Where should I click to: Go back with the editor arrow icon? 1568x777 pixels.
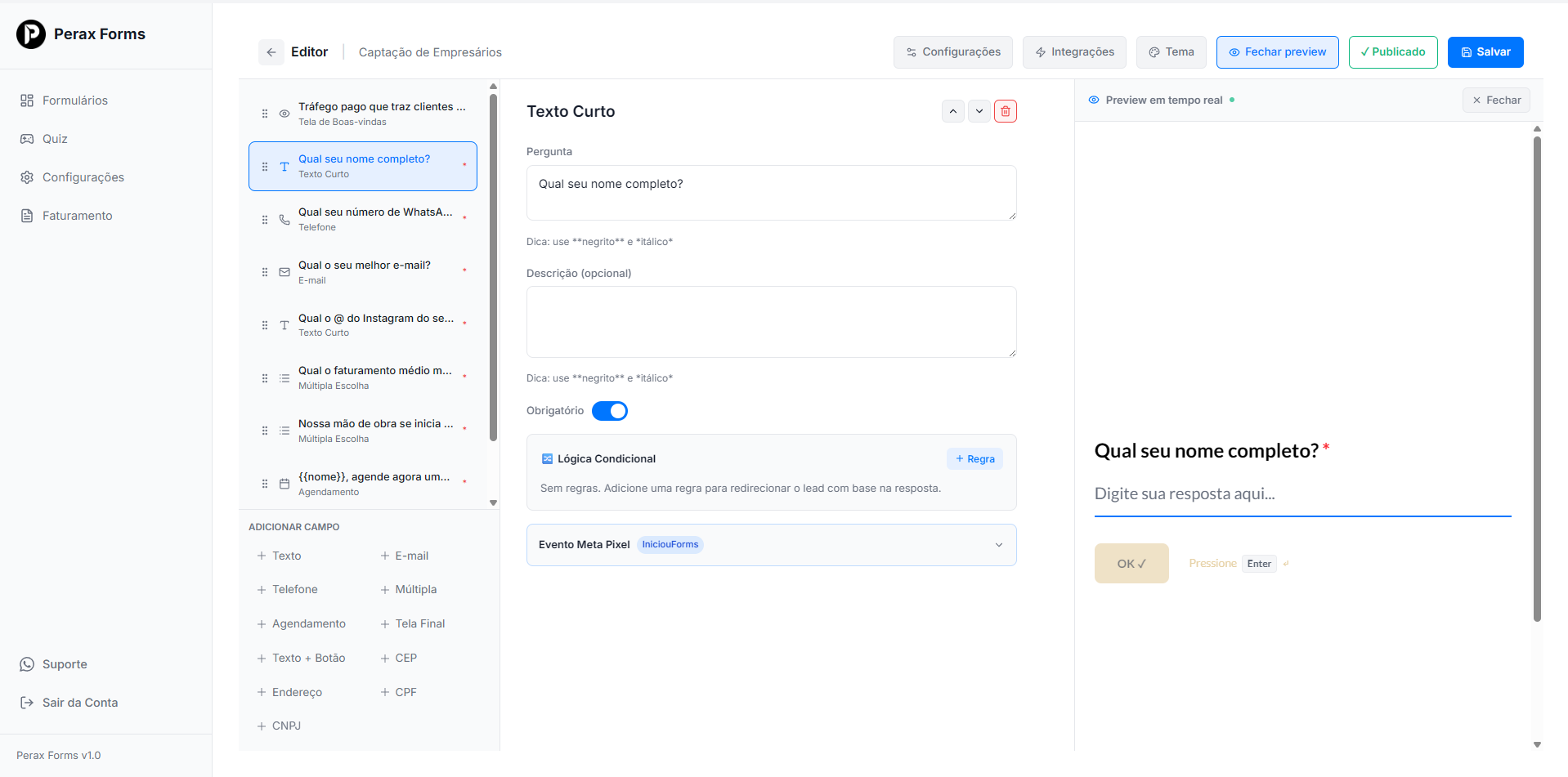271,52
